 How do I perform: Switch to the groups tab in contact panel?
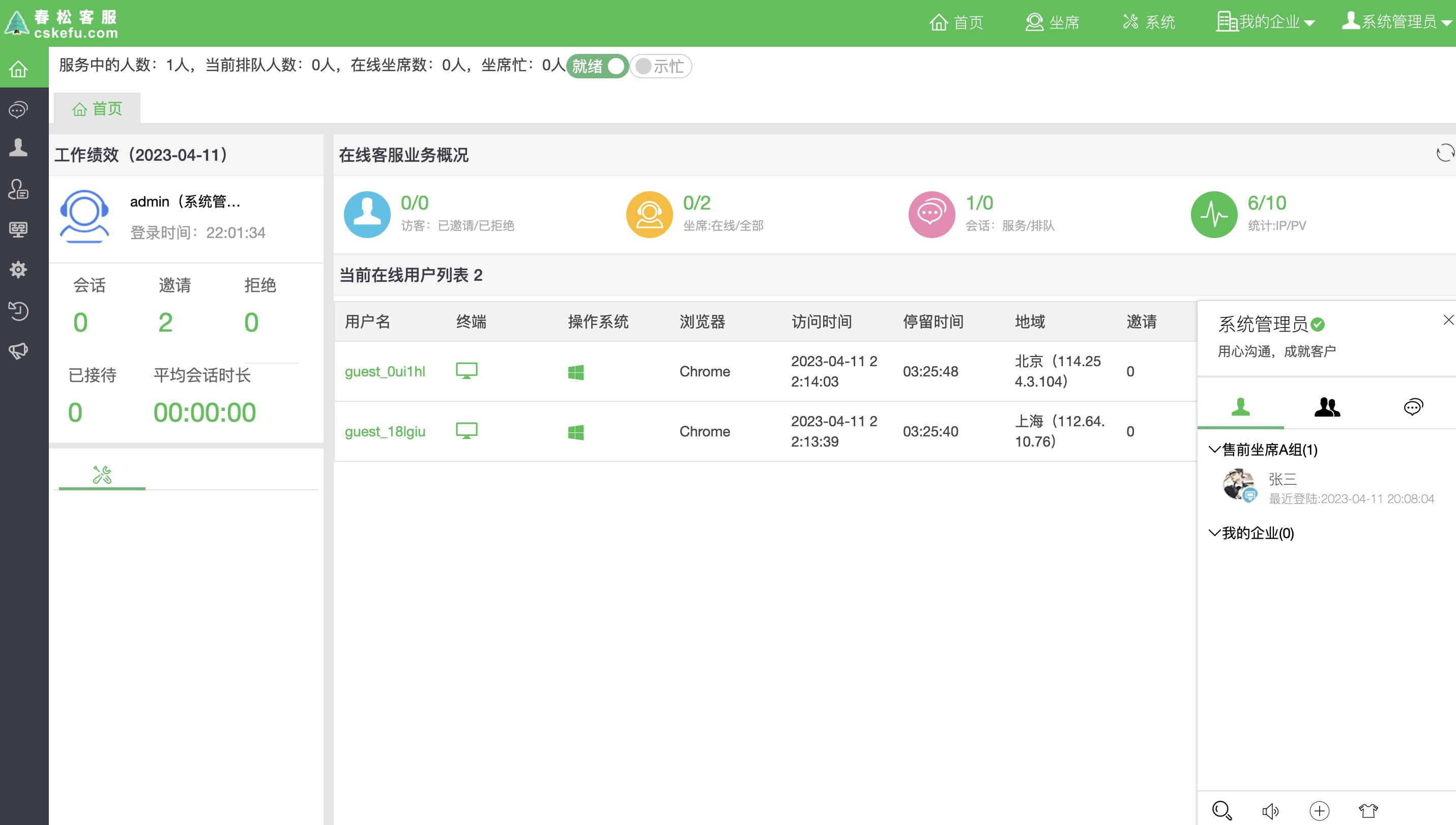click(x=1328, y=407)
